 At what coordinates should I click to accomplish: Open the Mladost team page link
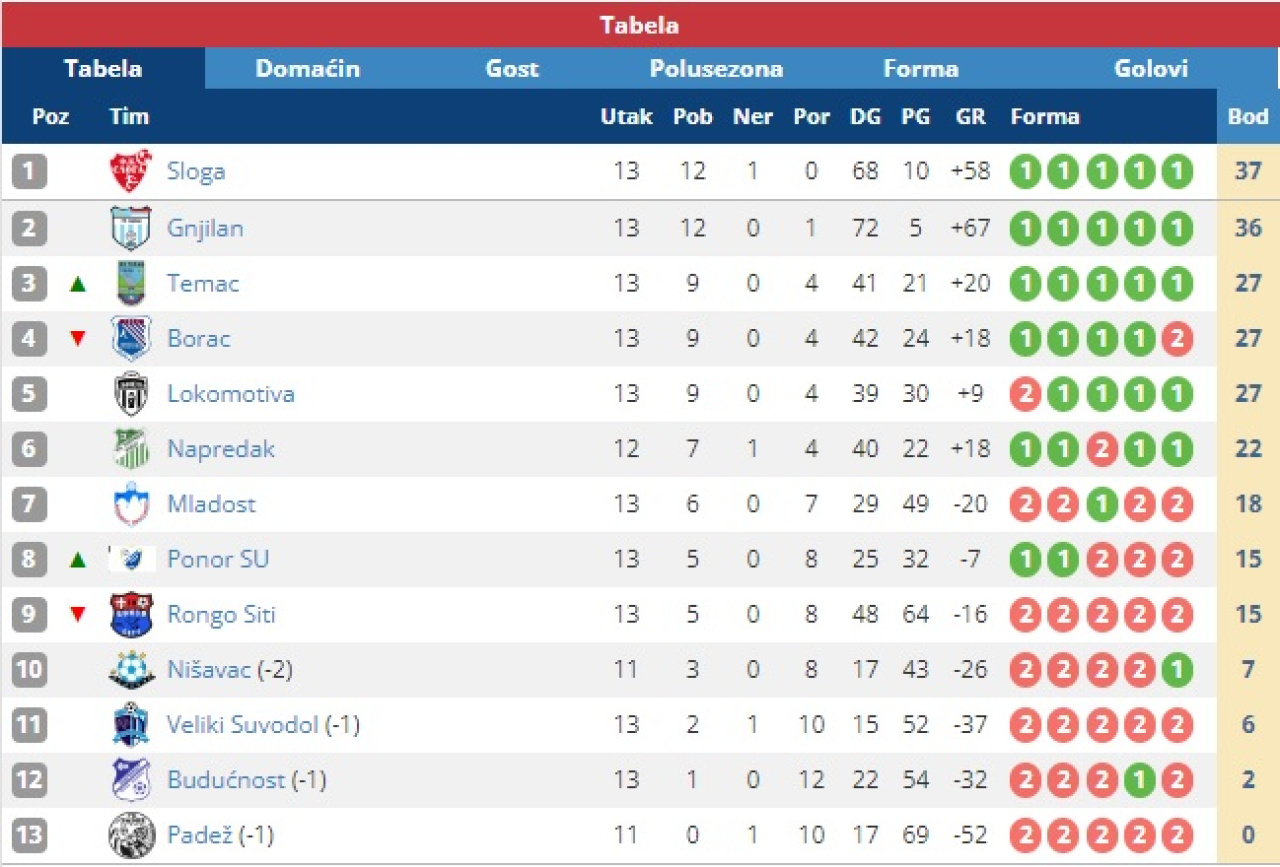point(211,504)
